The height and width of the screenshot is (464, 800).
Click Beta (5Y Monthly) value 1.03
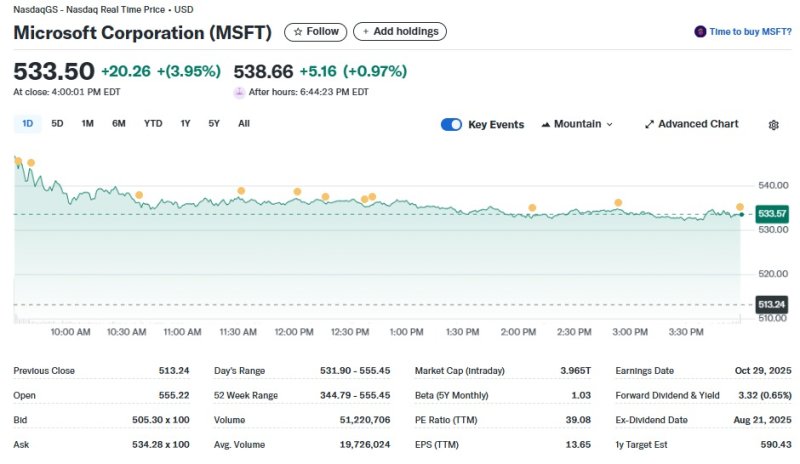click(x=581, y=395)
